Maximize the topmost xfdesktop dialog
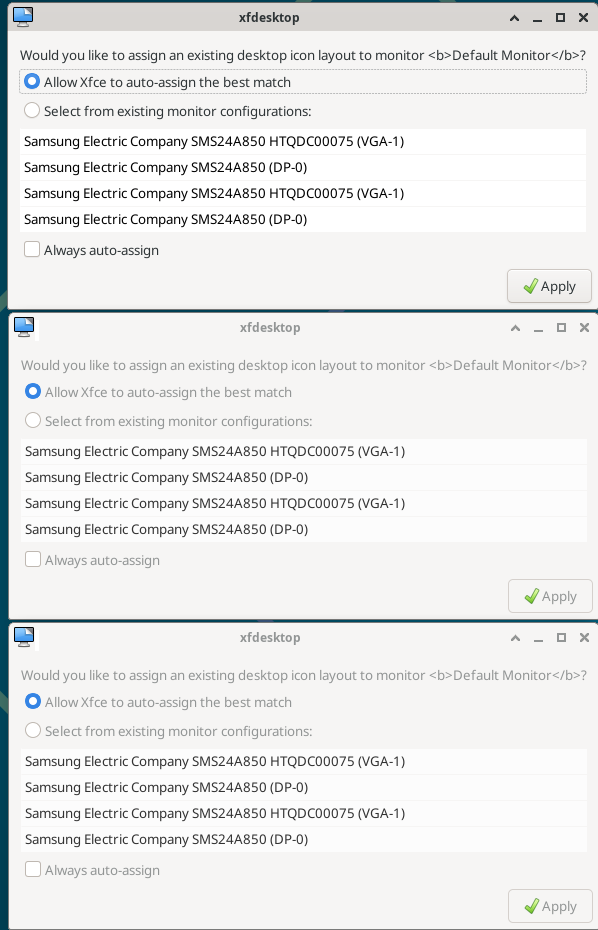598x930 pixels. coord(560,18)
